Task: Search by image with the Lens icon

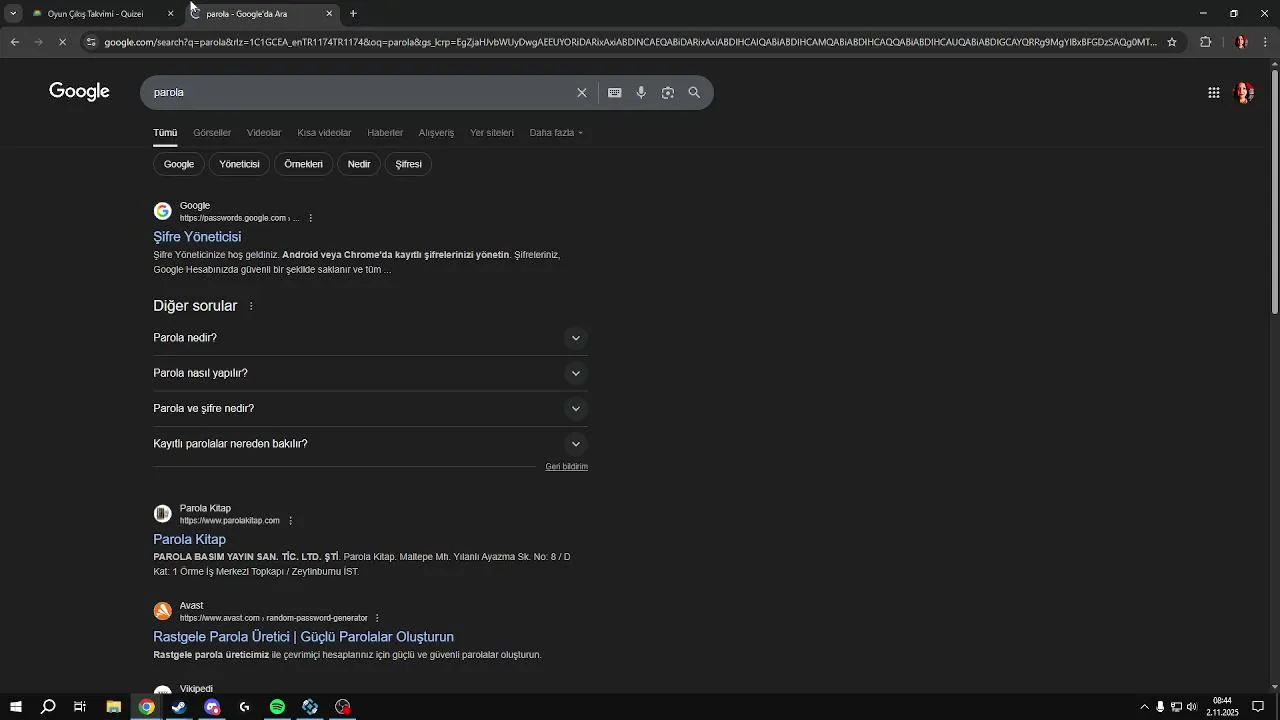Action: point(668,93)
